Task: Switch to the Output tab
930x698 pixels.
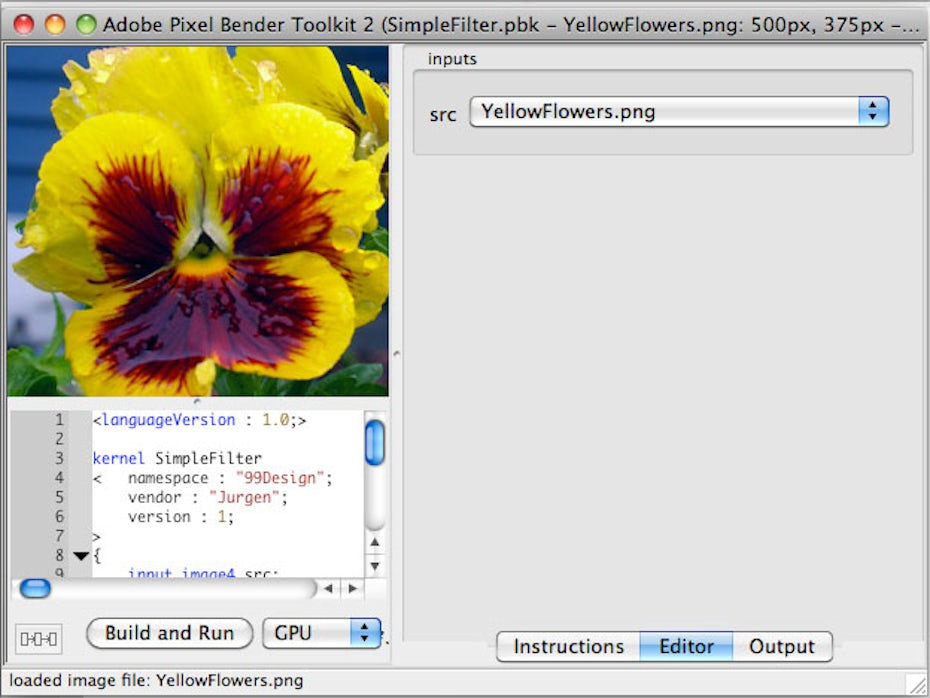Action: (781, 647)
